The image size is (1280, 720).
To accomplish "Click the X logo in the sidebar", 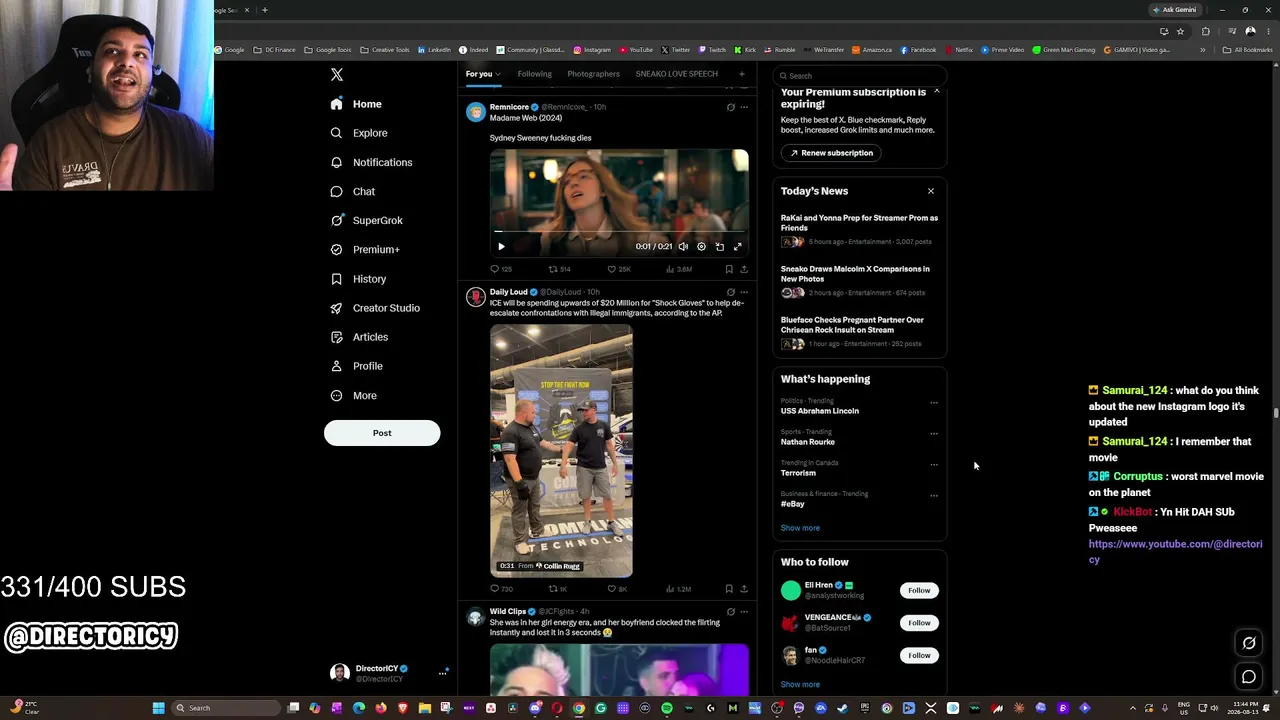I will pos(337,75).
